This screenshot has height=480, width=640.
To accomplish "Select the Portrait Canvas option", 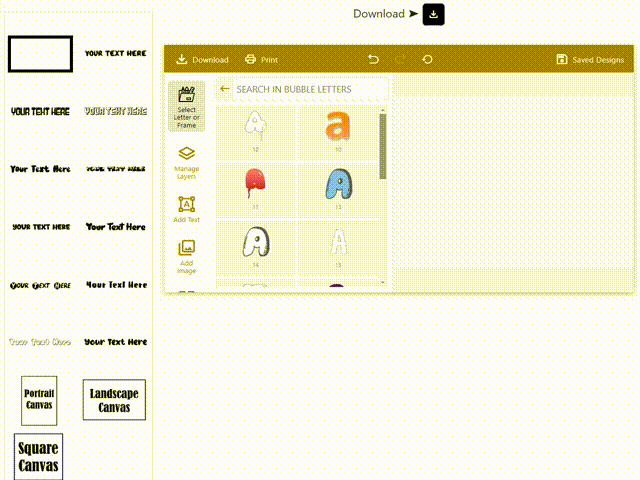I will 39,400.
